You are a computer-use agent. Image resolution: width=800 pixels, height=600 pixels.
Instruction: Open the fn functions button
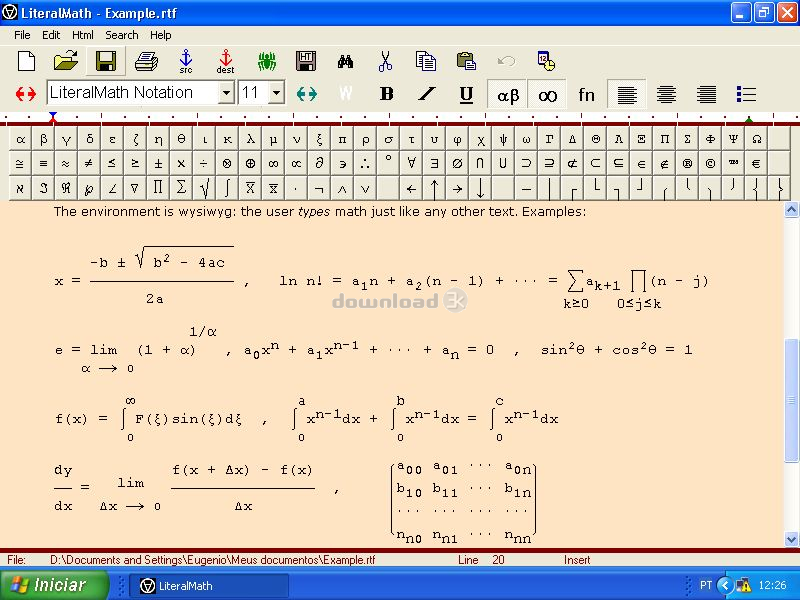pyautogui.click(x=586, y=94)
